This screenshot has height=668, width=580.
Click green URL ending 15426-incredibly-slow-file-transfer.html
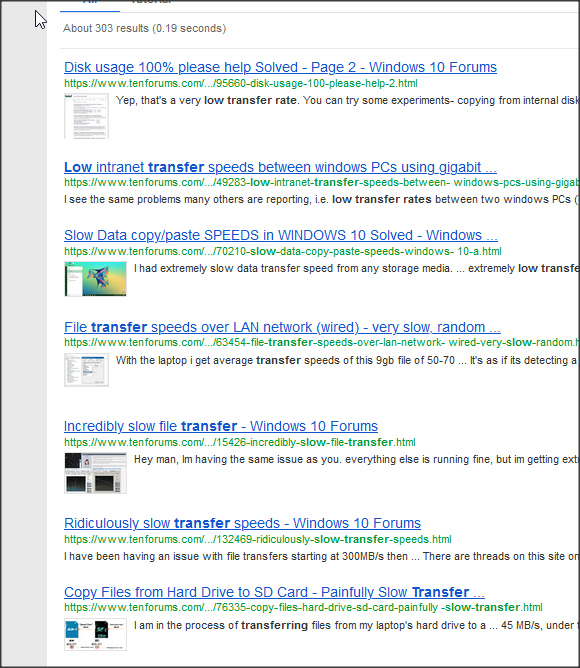pyautogui.click(x=240, y=442)
